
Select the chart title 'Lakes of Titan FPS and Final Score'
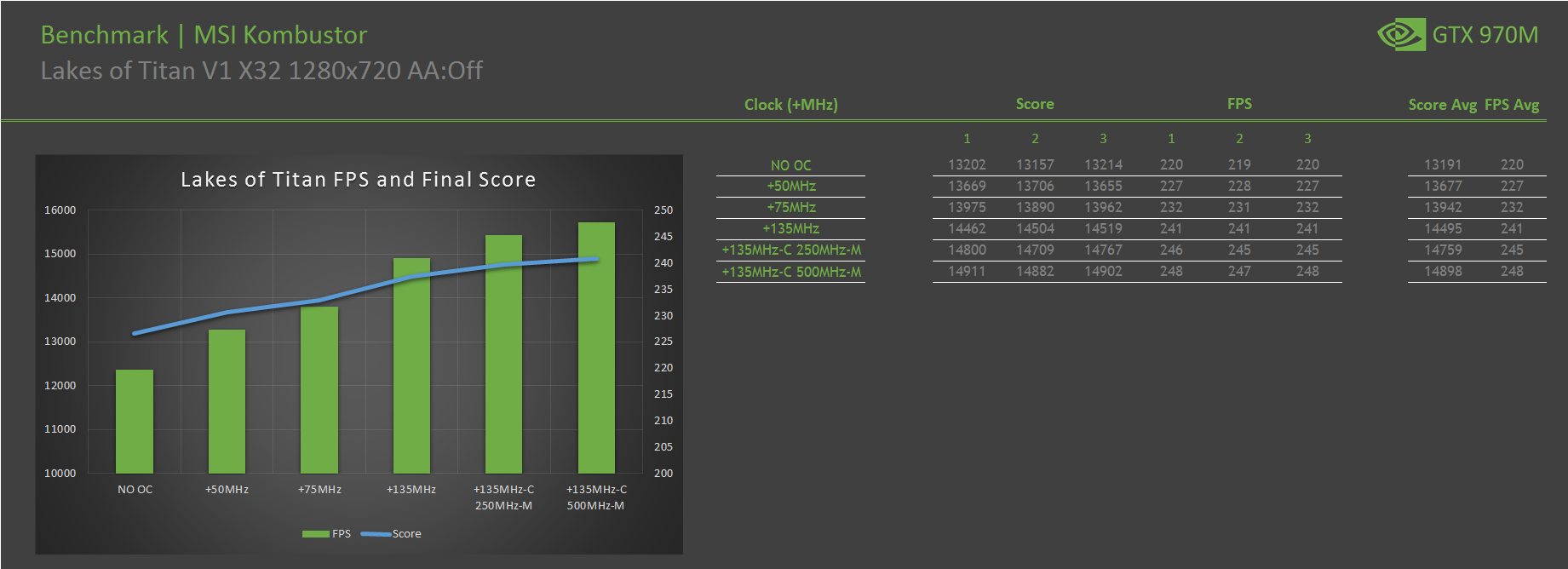(x=359, y=180)
